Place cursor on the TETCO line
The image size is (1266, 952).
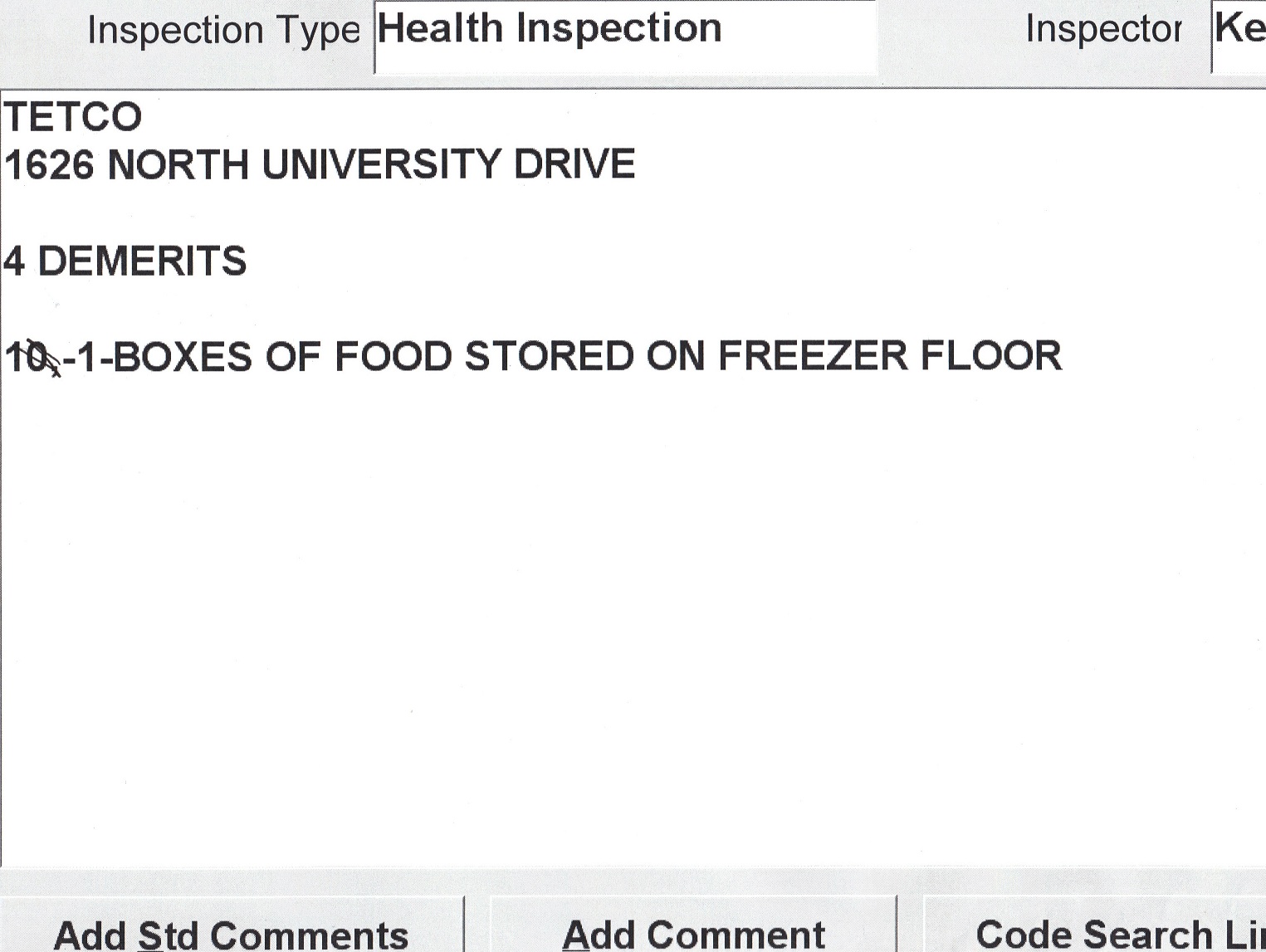73,117
